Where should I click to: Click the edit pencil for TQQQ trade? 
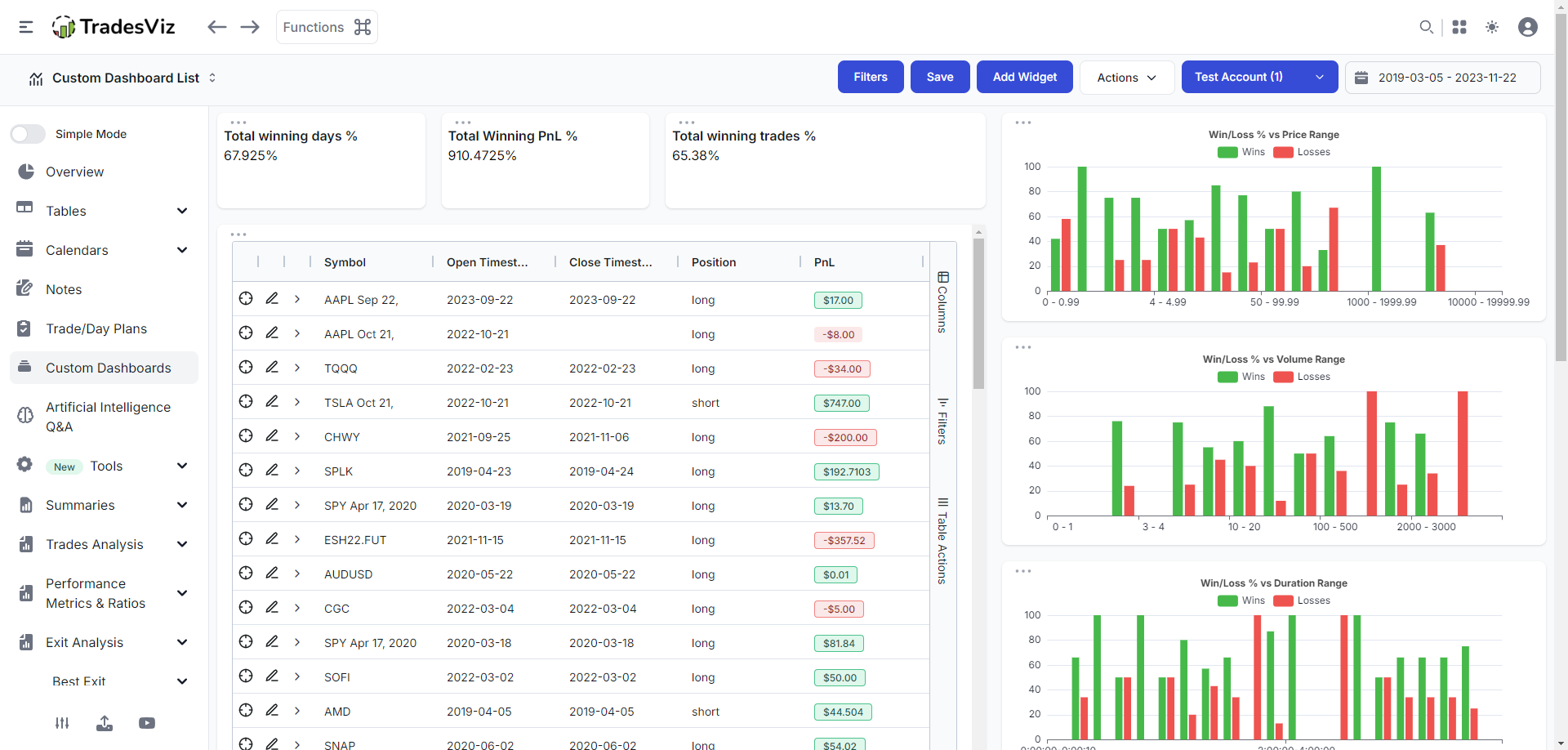[272, 368]
